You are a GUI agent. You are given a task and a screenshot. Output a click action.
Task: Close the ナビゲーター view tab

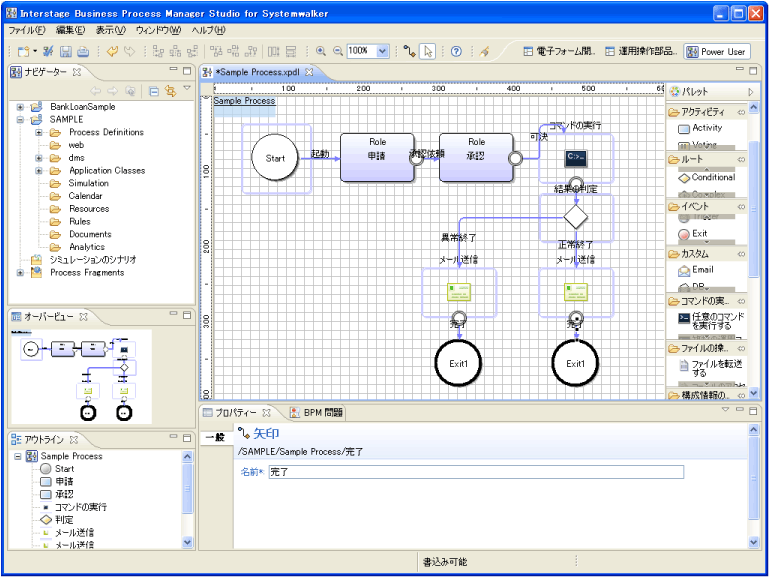77,72
